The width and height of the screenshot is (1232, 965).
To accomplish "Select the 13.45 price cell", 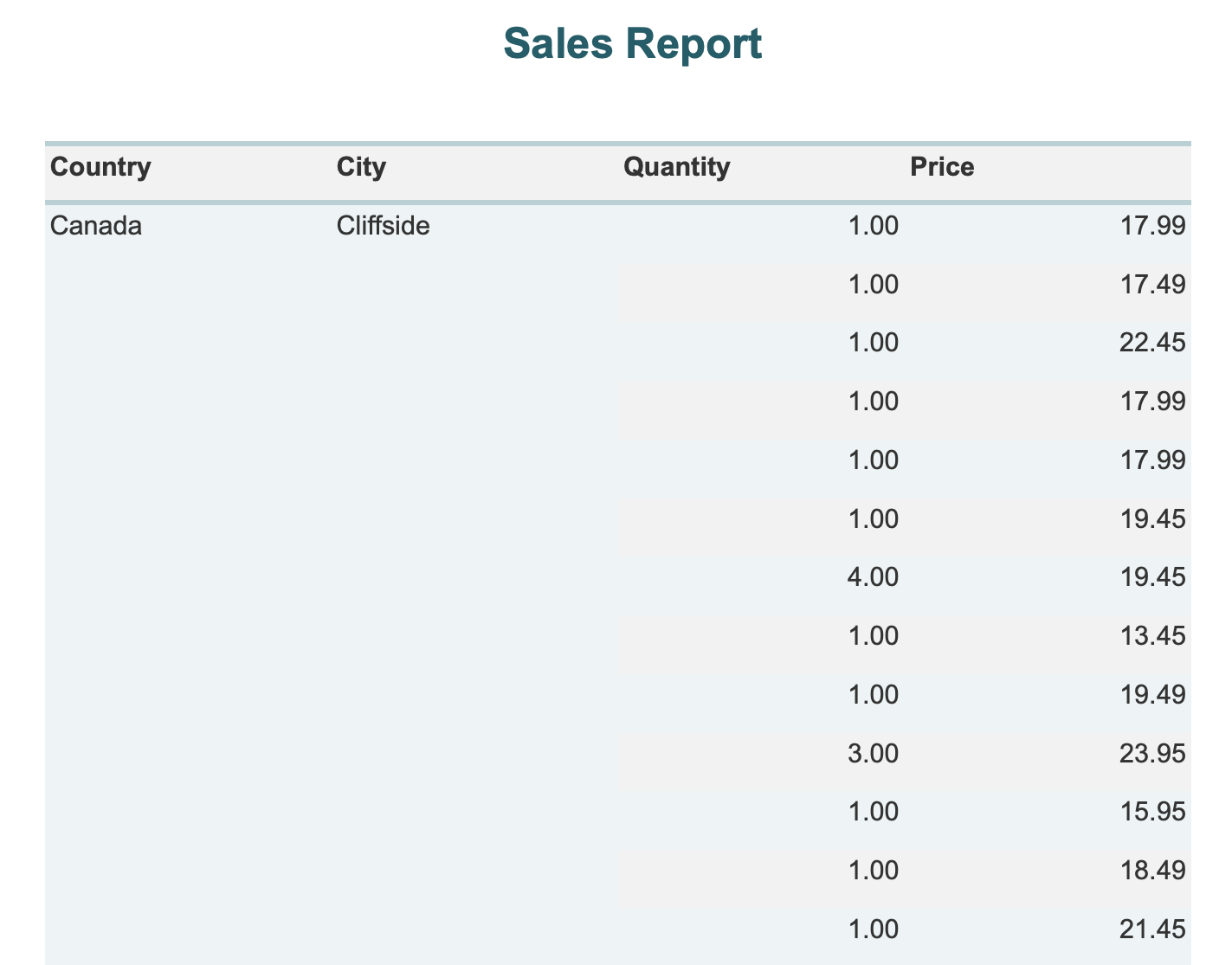I will pyautogui.click(x=1152, y=636).
